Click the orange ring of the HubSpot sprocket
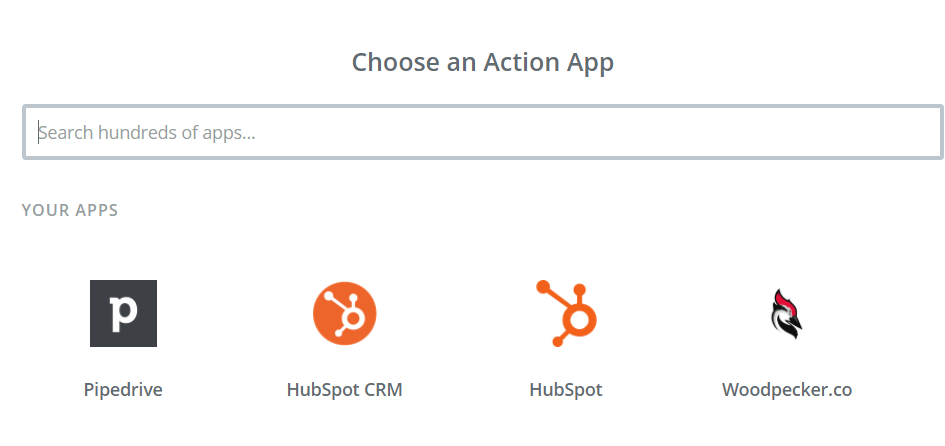Viewport: 945px width, 446px height. (579, 321)
